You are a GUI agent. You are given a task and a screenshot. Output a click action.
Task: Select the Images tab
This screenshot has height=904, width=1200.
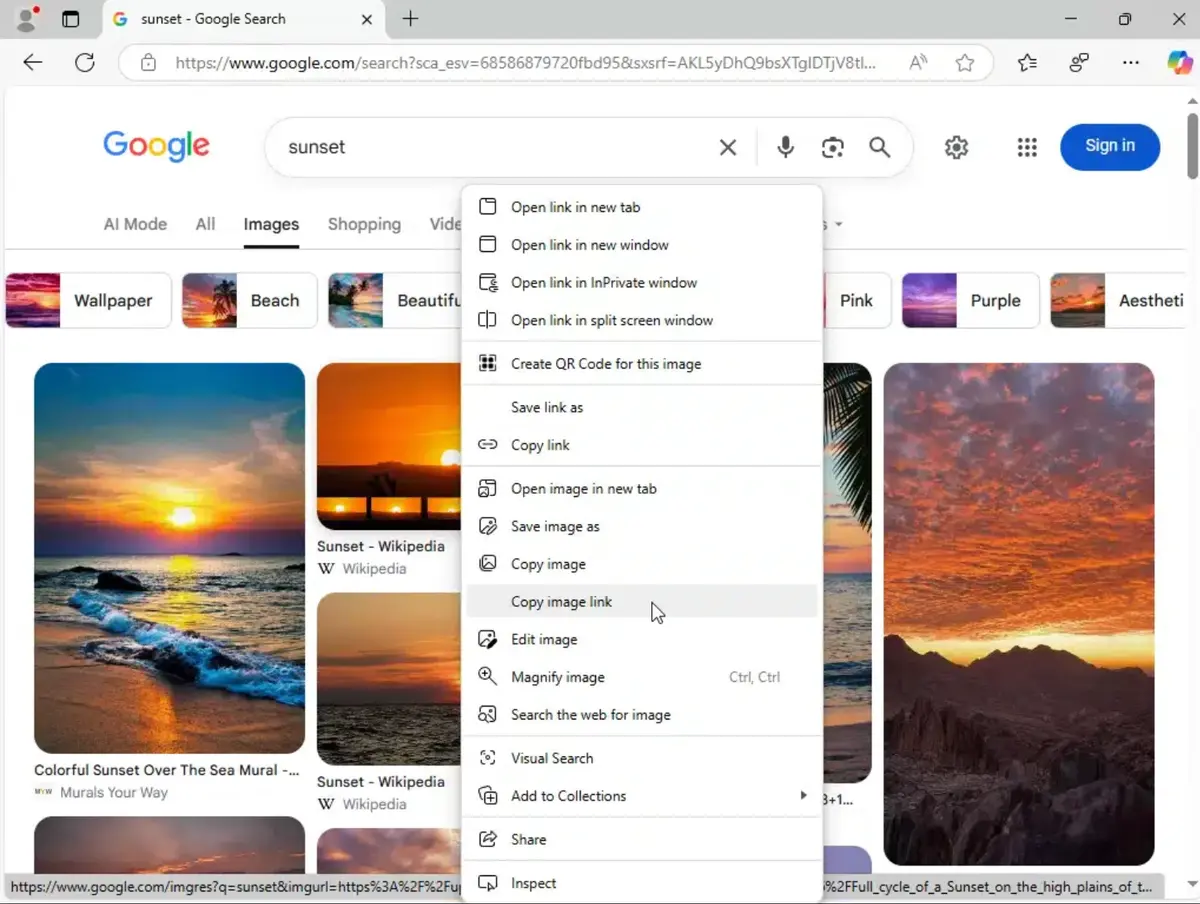click(x=271, y=224)
